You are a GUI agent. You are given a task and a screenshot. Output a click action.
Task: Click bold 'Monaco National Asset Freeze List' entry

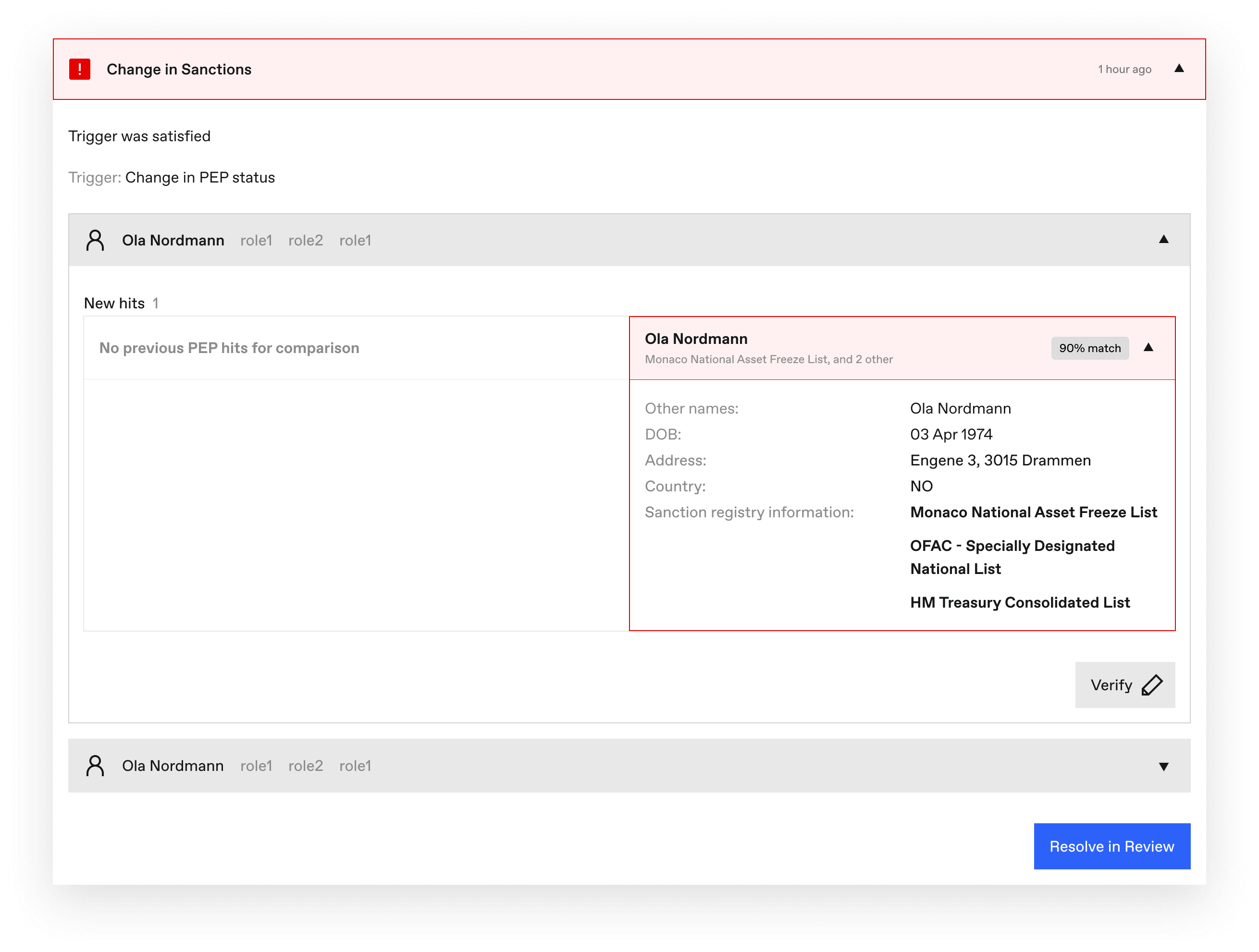click(1033, 512)
